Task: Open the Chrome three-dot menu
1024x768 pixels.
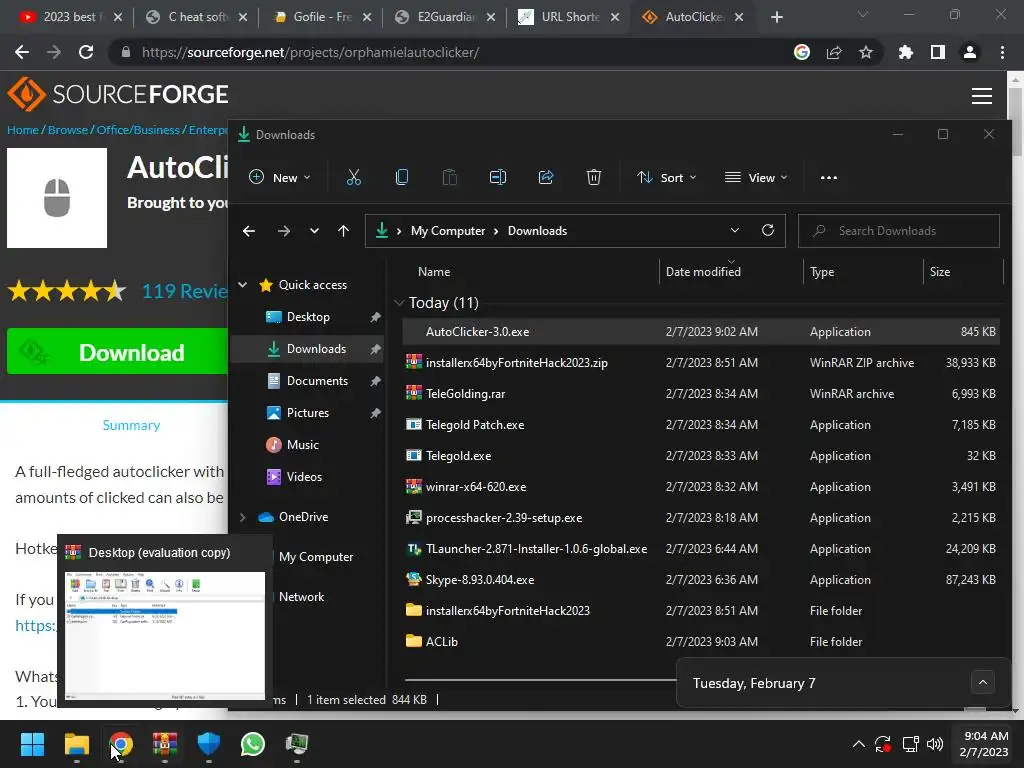Action: 1002,52
